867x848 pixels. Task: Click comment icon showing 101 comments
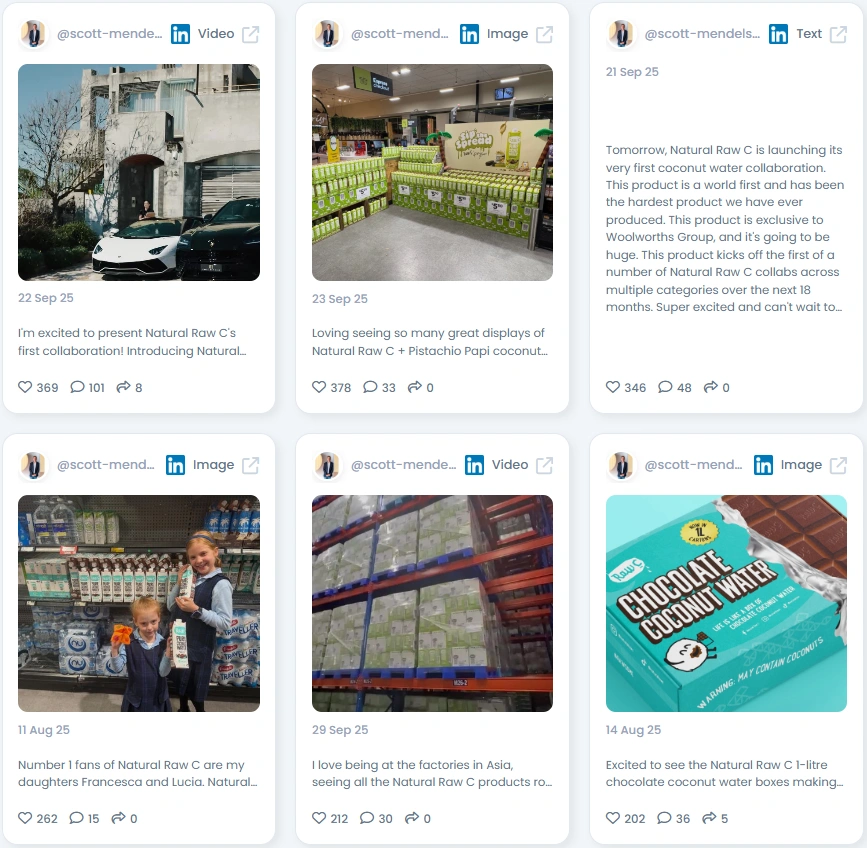77,387
